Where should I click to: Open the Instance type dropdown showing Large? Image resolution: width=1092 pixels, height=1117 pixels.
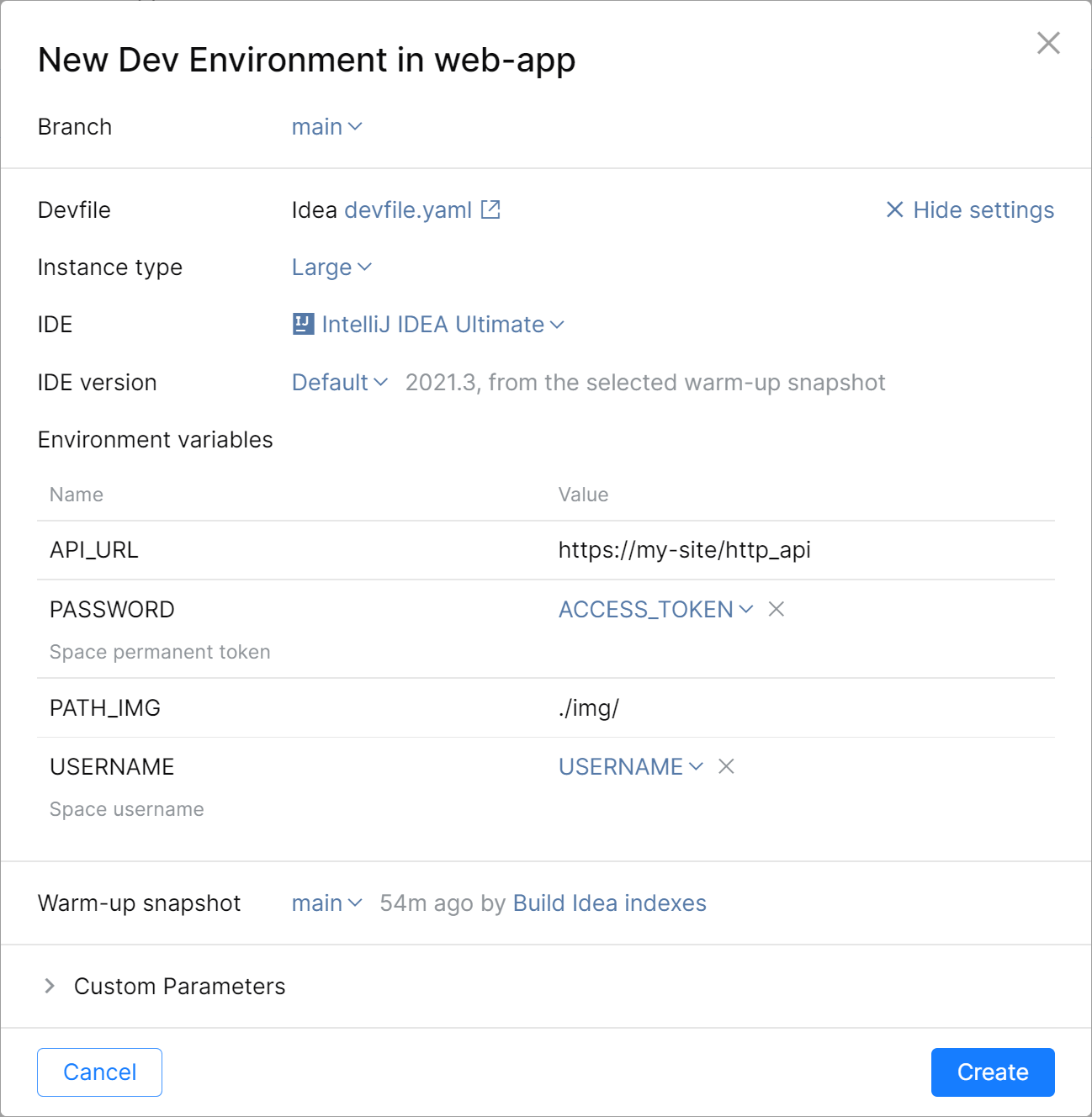tap(331, 267)
